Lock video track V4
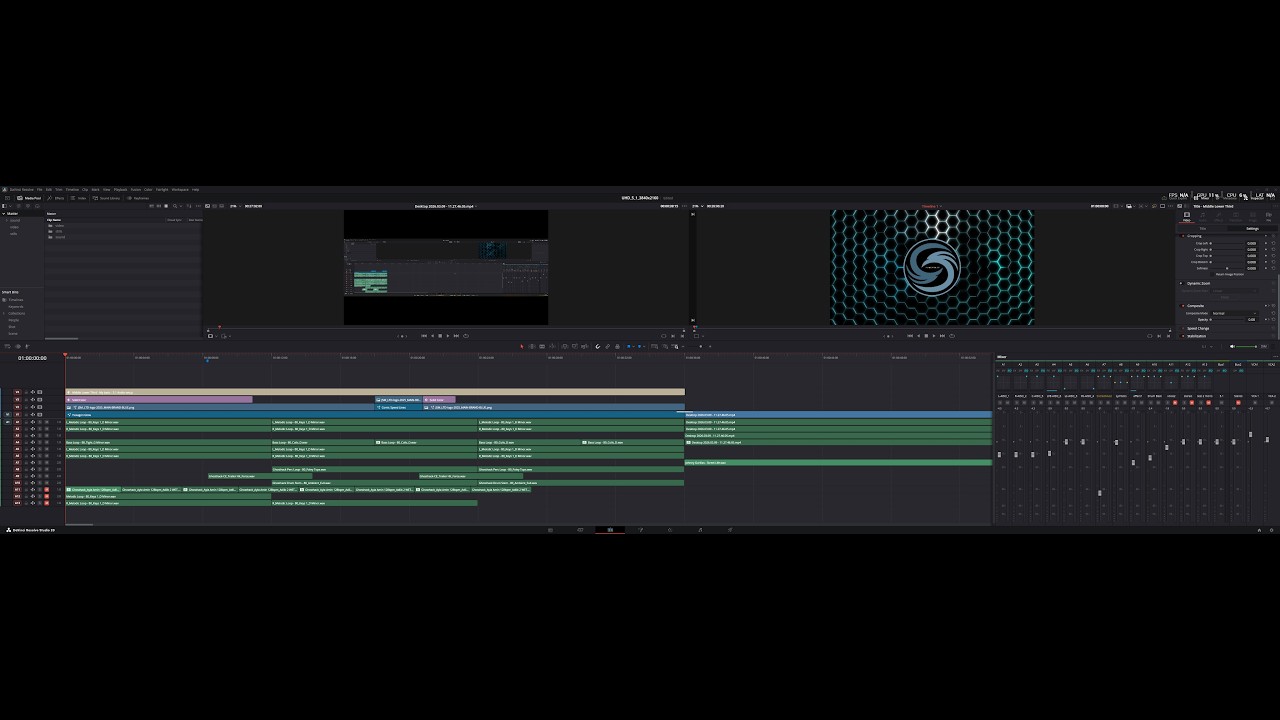 [26, 392]
